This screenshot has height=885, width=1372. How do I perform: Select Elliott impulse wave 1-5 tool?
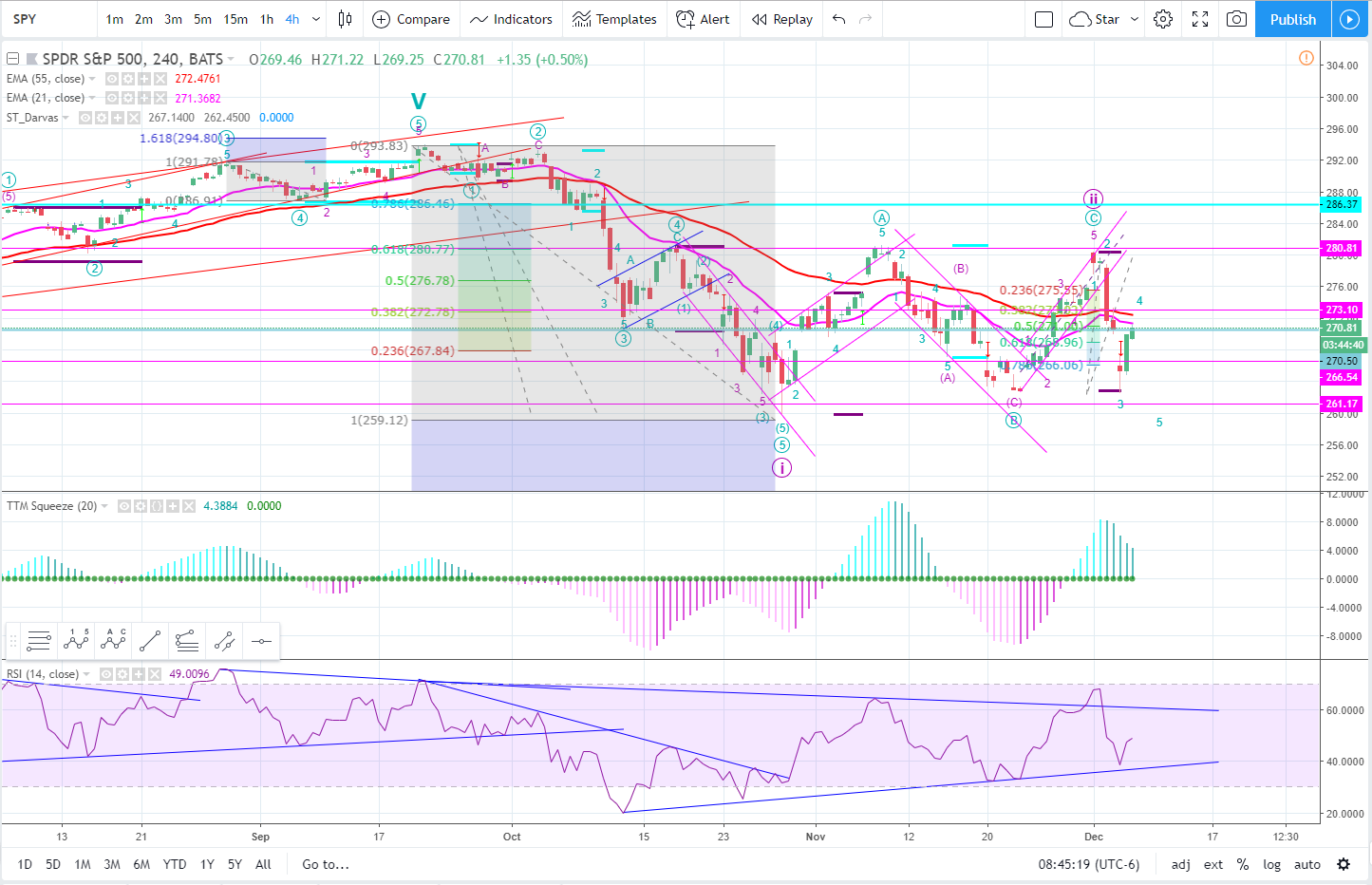(x=76, y=642)
